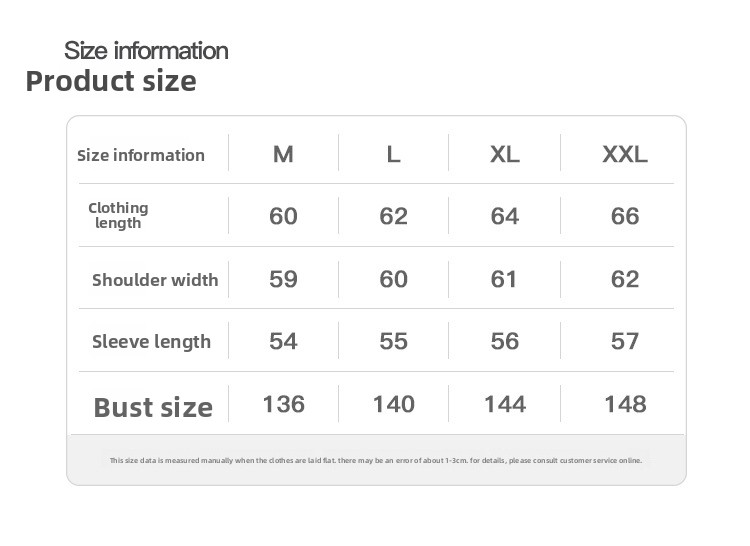Screen dimensions: 750x546
Task: Click the clothing length value 60
Action: pyautogui.click(x=283, y=216)
